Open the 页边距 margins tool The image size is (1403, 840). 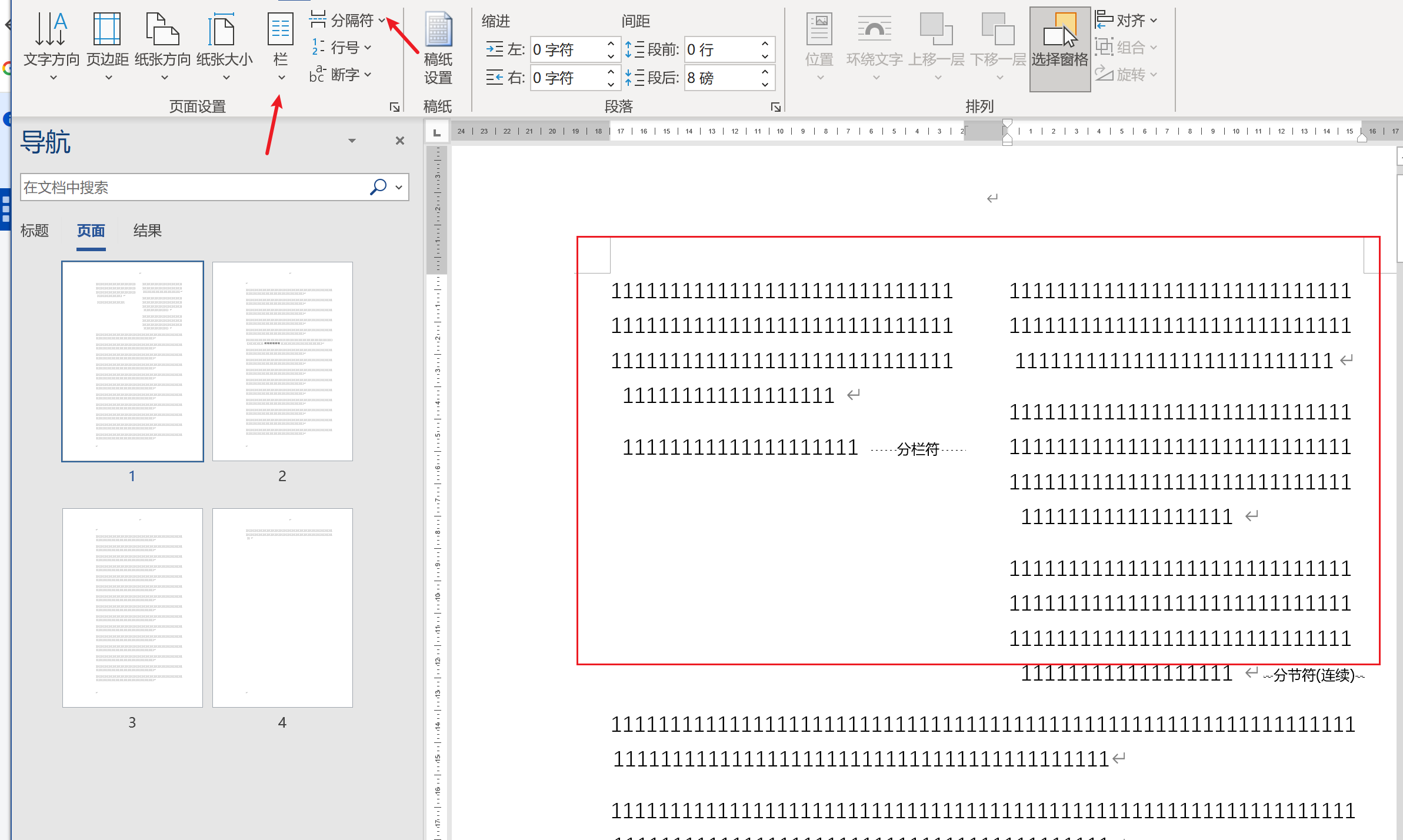[108, 46]
